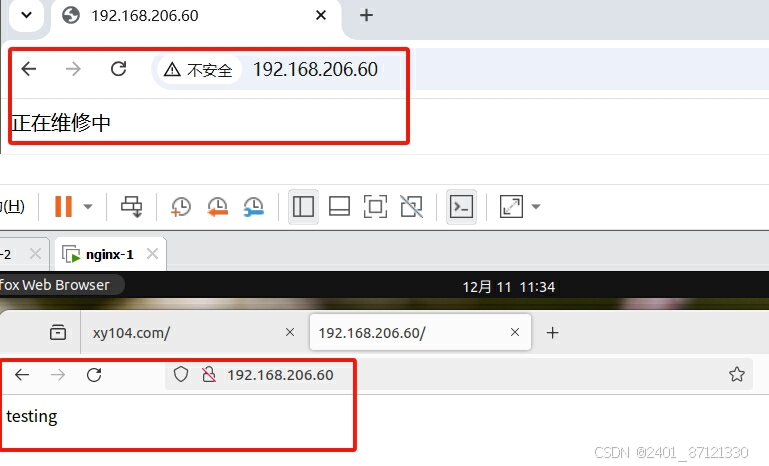This screenshot has width=769, height=466.
Task: Send Ctrl+Alt+Del to the virtual machine
Action: pos(131,207)
